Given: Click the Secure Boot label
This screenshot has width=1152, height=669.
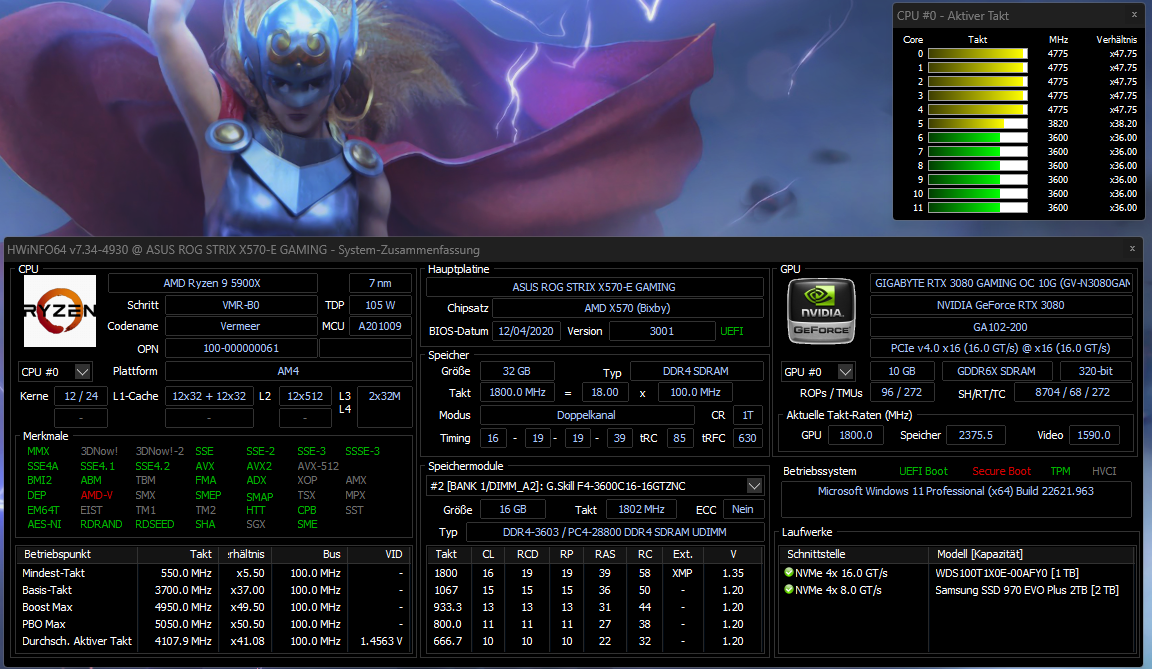Looking at the screenshot, I should click(x=1001, y=471).
